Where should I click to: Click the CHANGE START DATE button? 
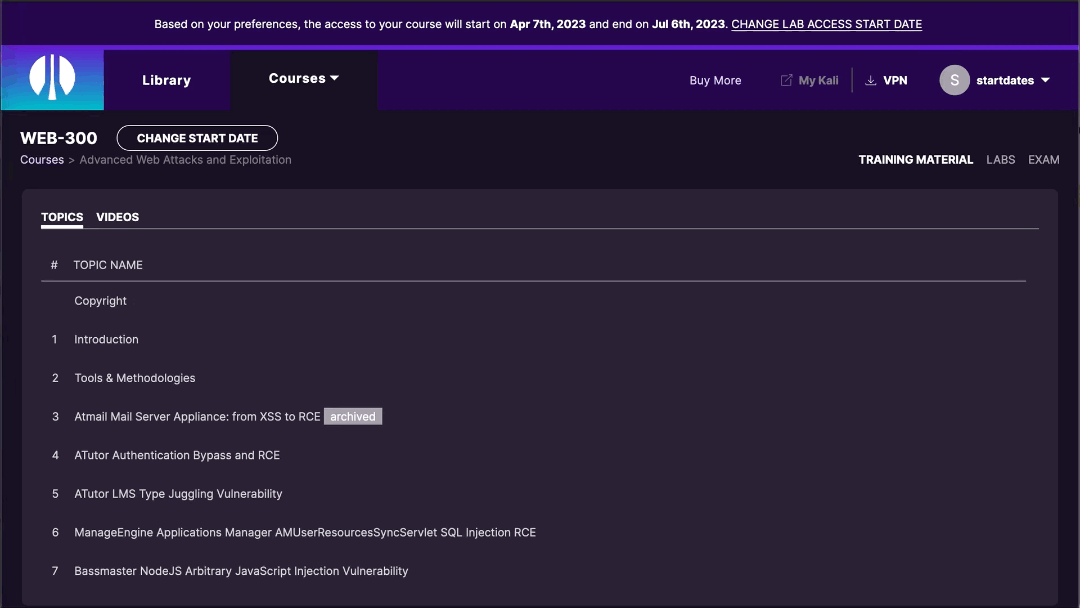coord(197,138)
